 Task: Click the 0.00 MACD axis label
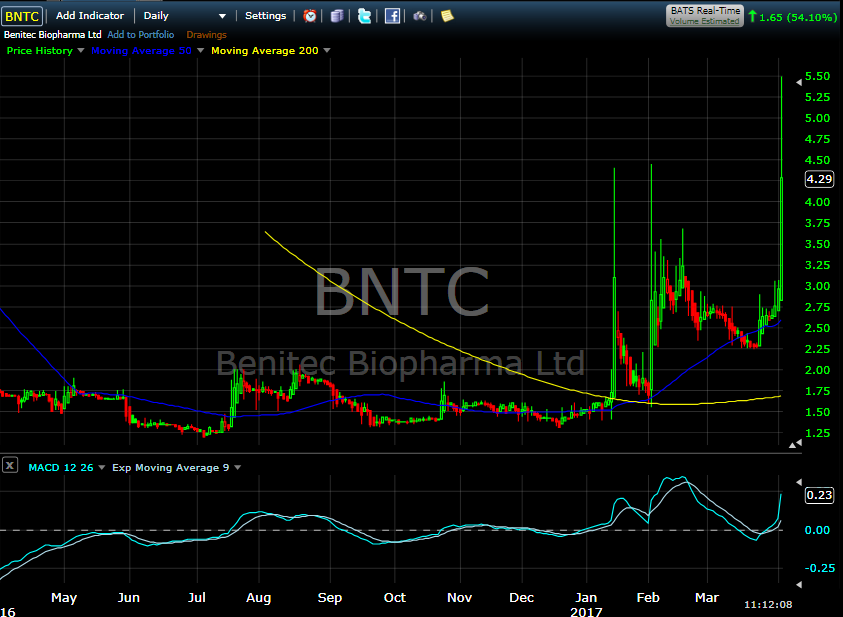(x=817, y=530)
